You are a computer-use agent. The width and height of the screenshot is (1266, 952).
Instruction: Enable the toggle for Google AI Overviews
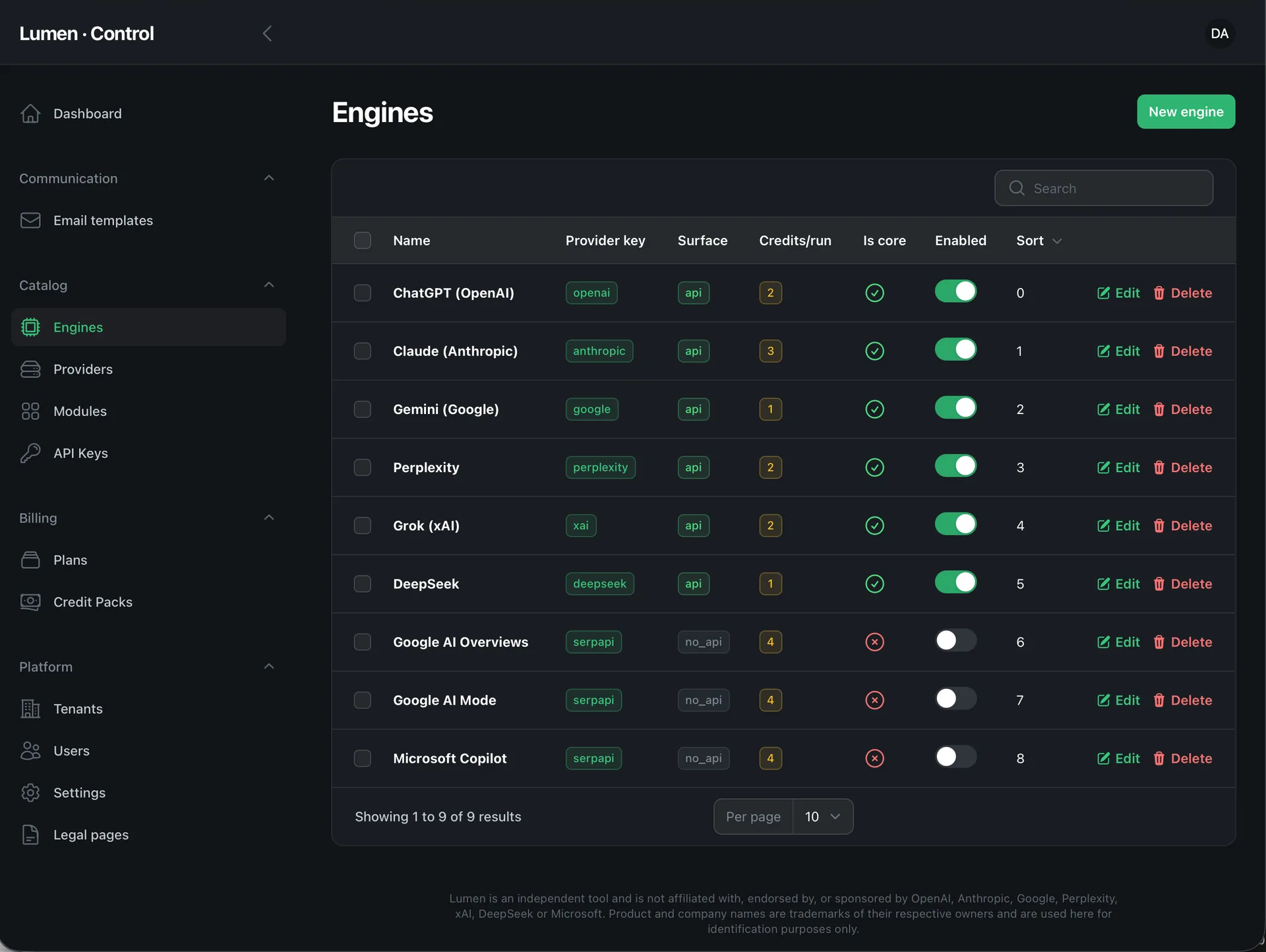(x=955, y=640)
